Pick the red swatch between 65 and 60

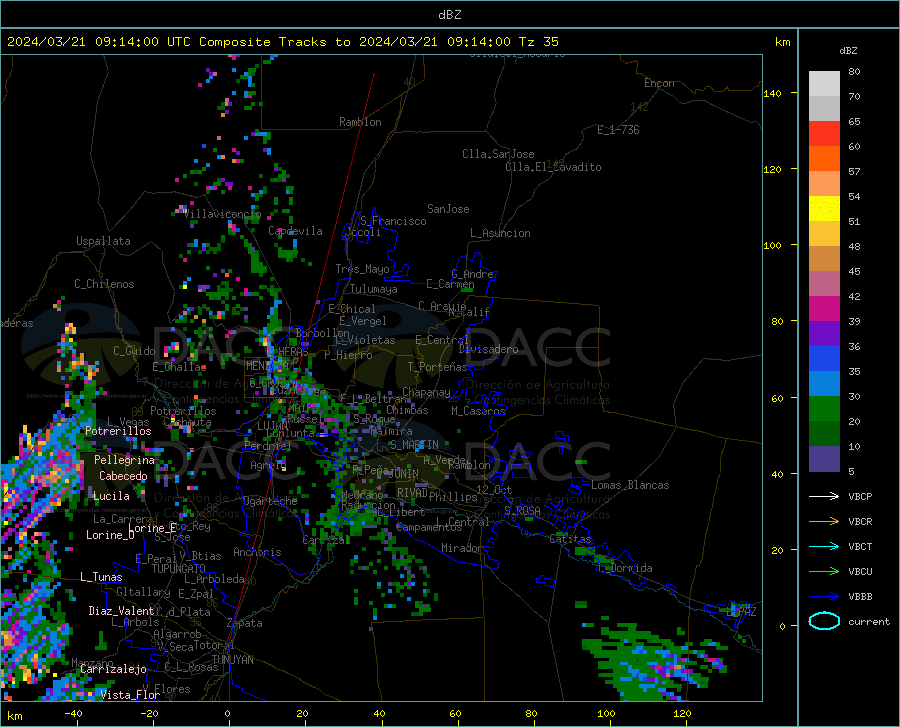click(x=824, y=134)
